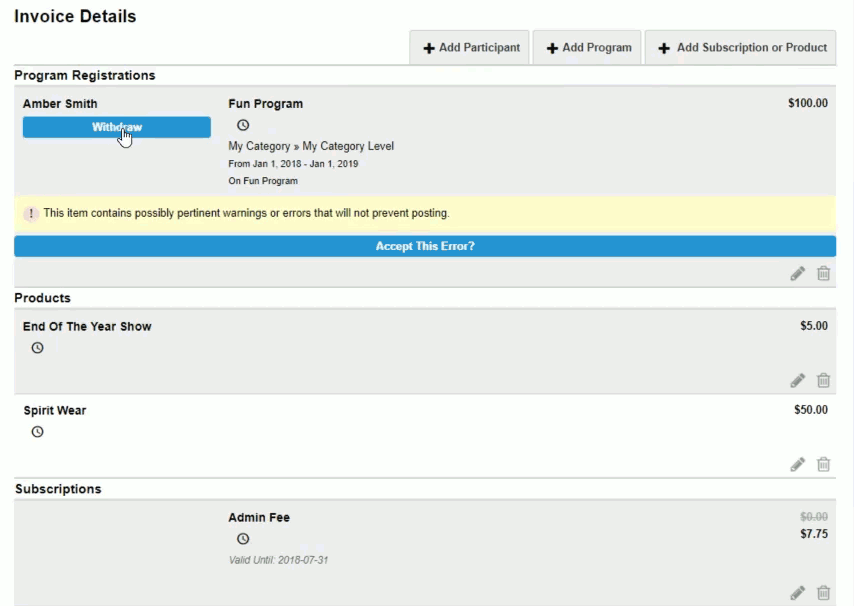This screenshot has width=854, height=606.
Task: Click the clock icon under Spirit Wear
Action: (x=37, y=431)
